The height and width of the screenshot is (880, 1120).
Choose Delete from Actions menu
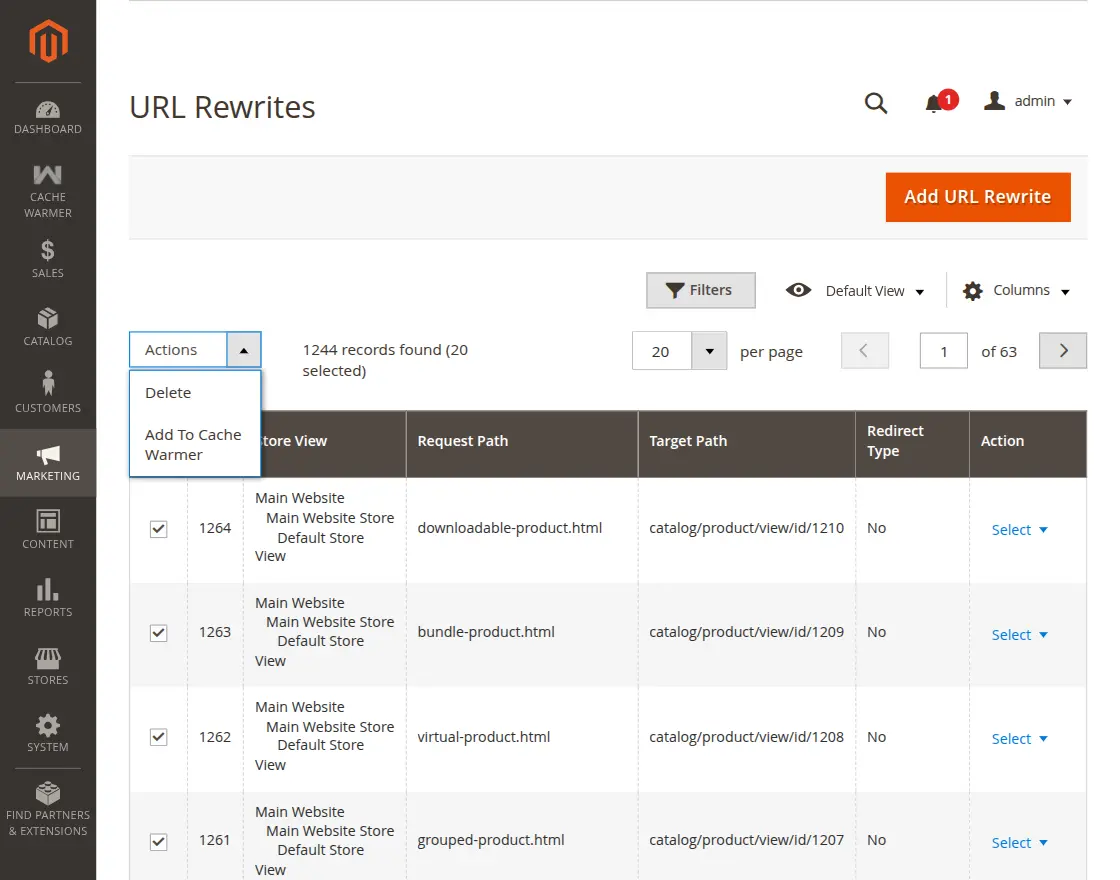pos(168,393)
